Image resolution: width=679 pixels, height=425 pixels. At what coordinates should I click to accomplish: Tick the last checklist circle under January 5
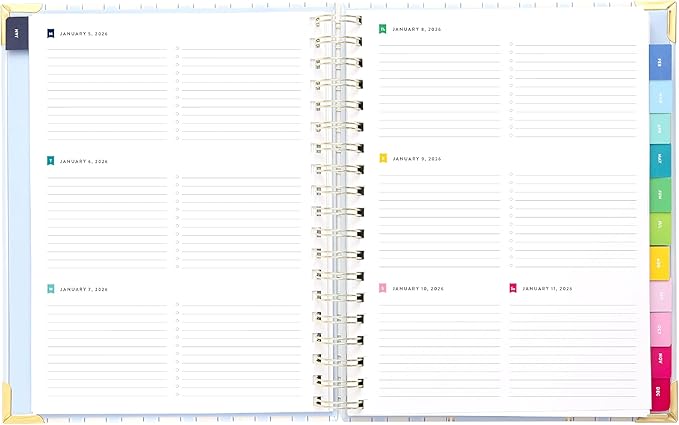[x=178, y=139]
